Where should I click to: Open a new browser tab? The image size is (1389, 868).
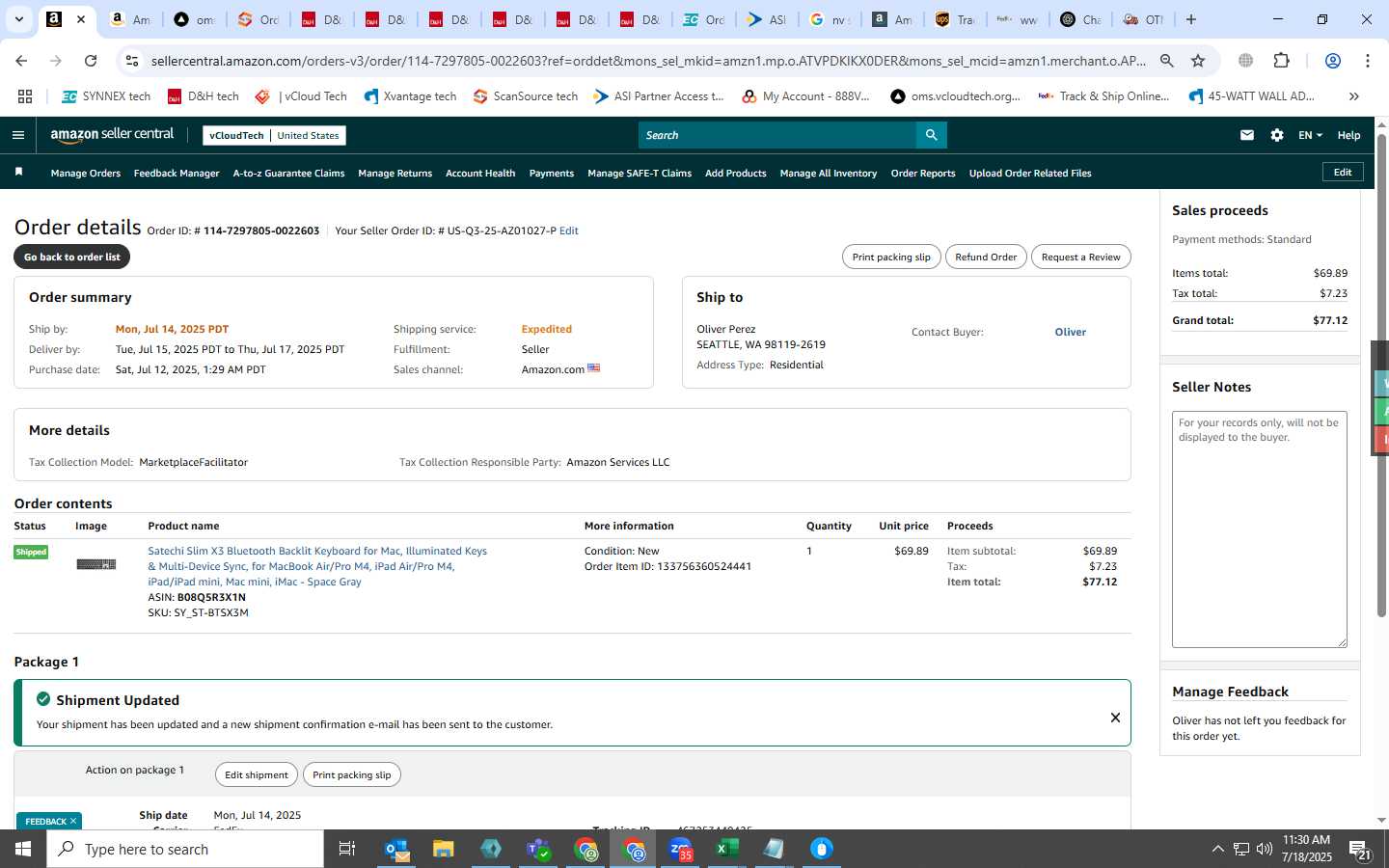(x=1191, y=19)
